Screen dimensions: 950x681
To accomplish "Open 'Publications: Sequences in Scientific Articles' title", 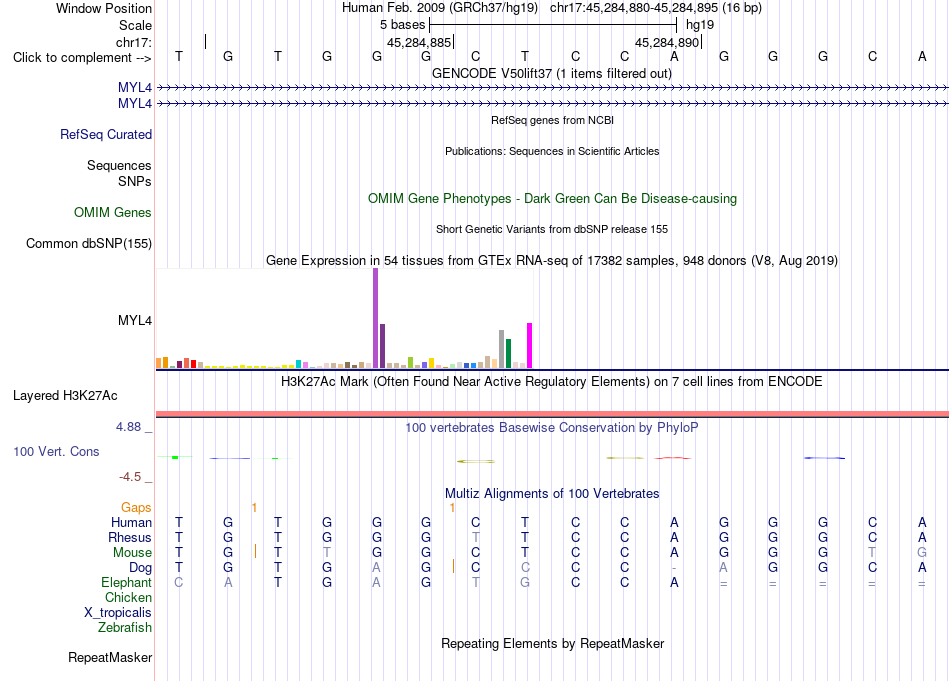I will point(552,151).
